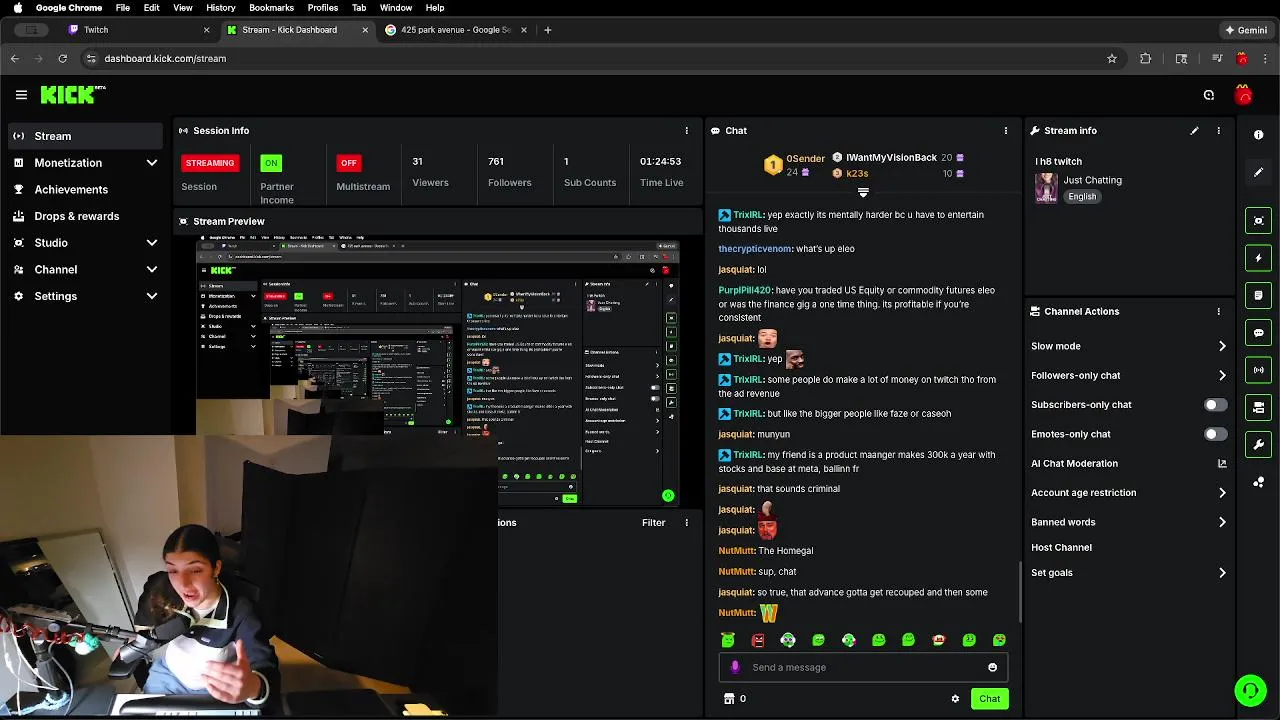Open Slow mode options arrow
The image size is (1280, 720).
coord(1222,346)
